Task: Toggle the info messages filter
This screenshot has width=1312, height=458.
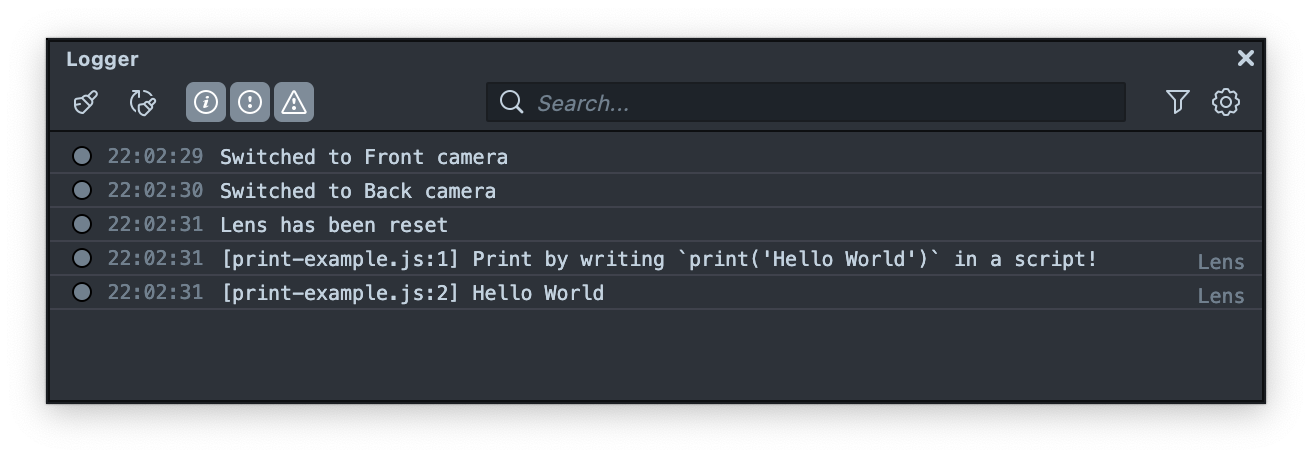Action: click(206, 102)
